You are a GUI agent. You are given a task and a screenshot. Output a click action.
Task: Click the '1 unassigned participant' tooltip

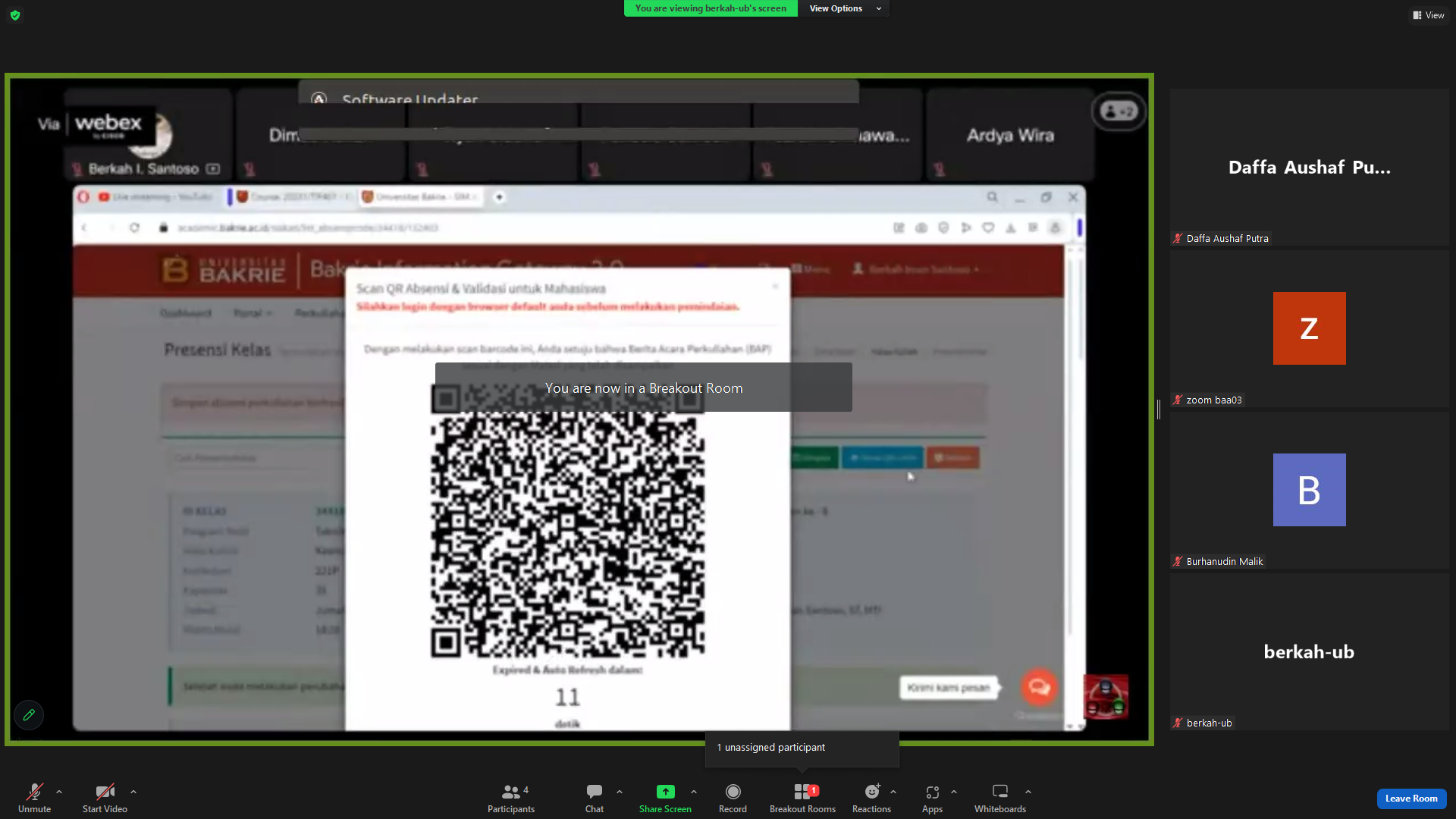(x=802, y=748)
